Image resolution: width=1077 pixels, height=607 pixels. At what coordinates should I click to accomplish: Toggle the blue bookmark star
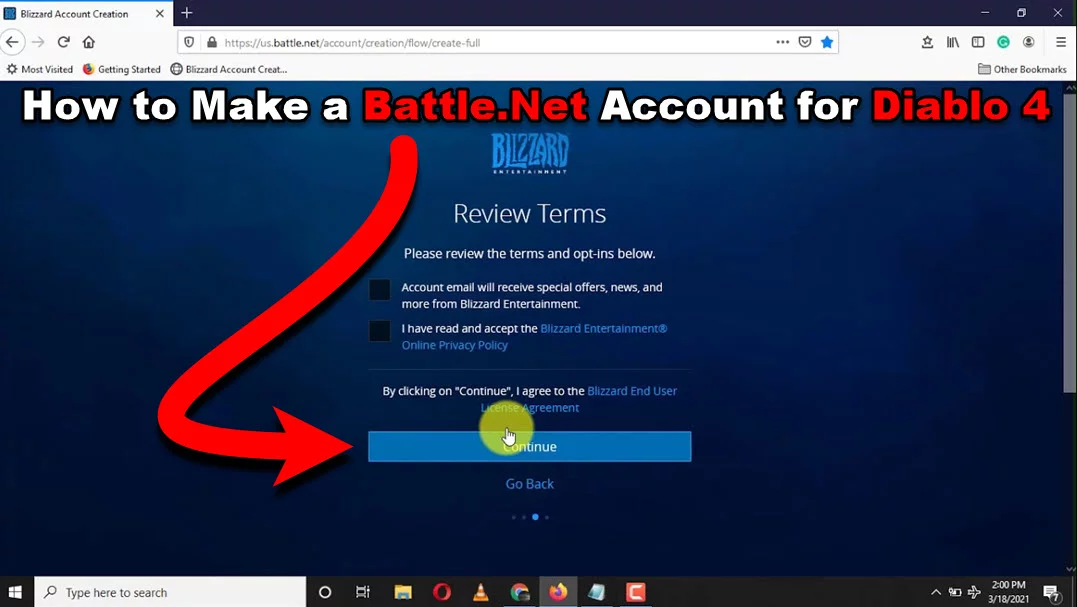827,43
